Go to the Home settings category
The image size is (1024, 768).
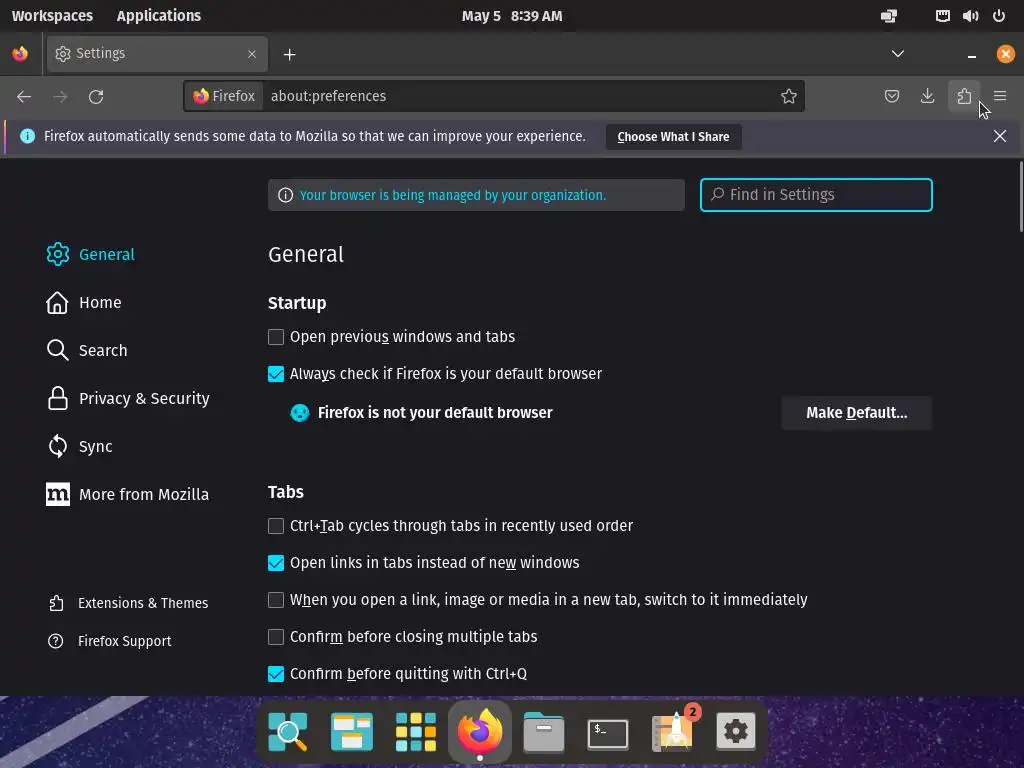84,302
